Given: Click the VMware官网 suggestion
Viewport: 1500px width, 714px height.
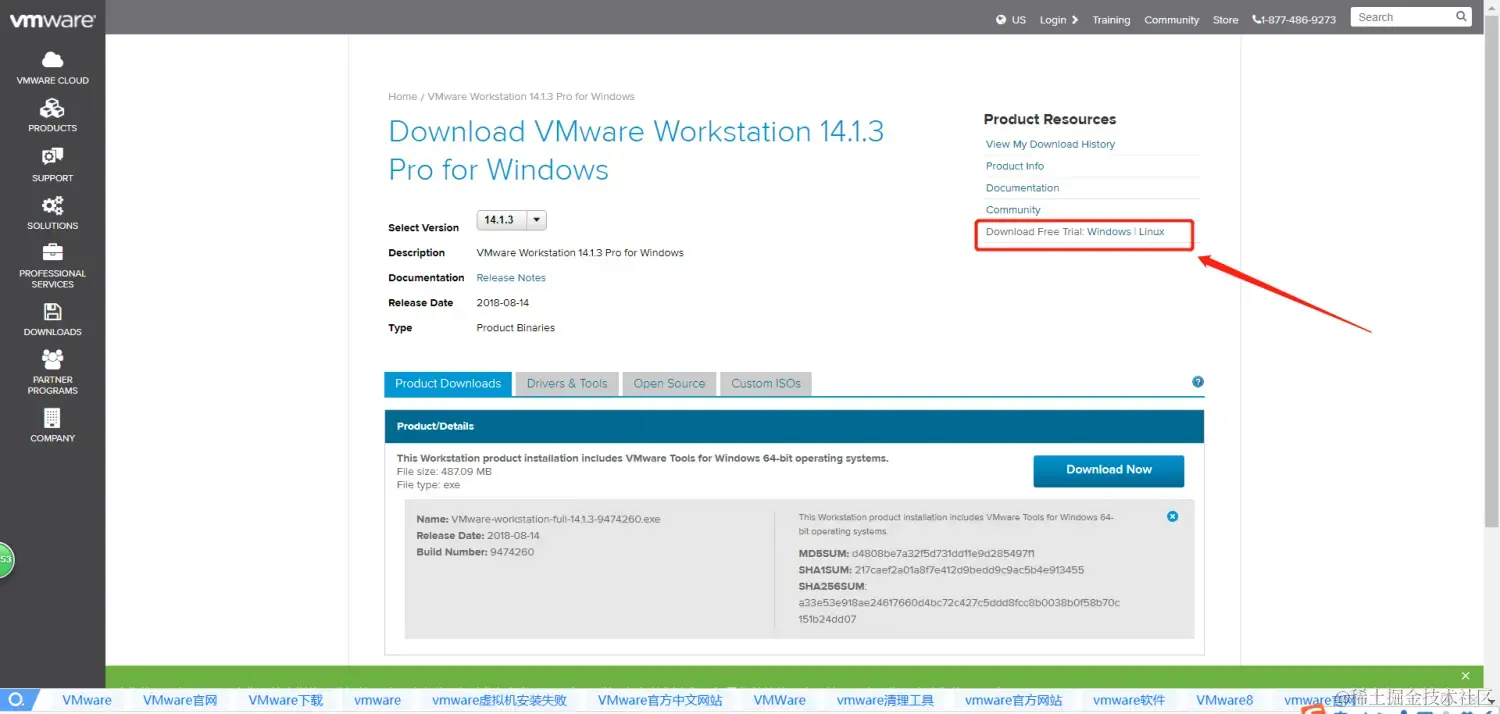Looking at the screenshot, I should coord(180,700).
